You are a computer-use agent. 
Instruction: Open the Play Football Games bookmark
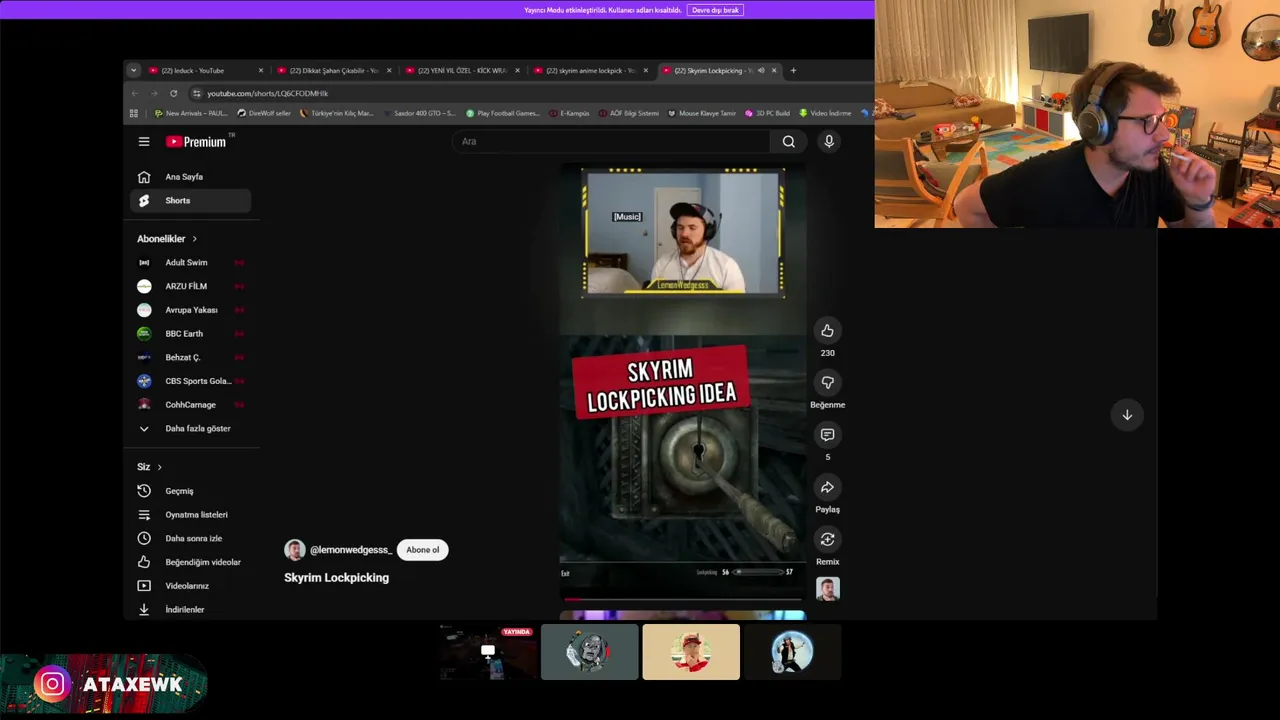(502, 113)
